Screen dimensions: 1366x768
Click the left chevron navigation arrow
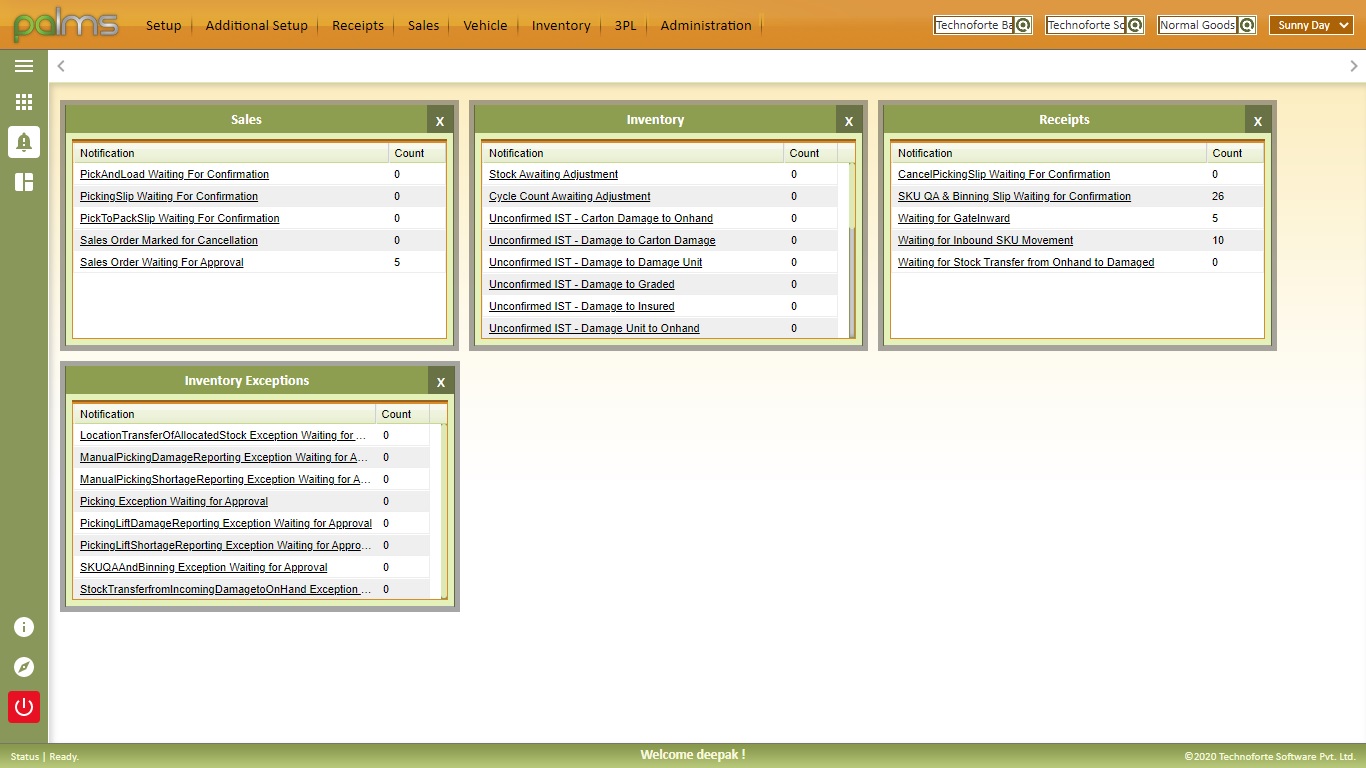60,65
